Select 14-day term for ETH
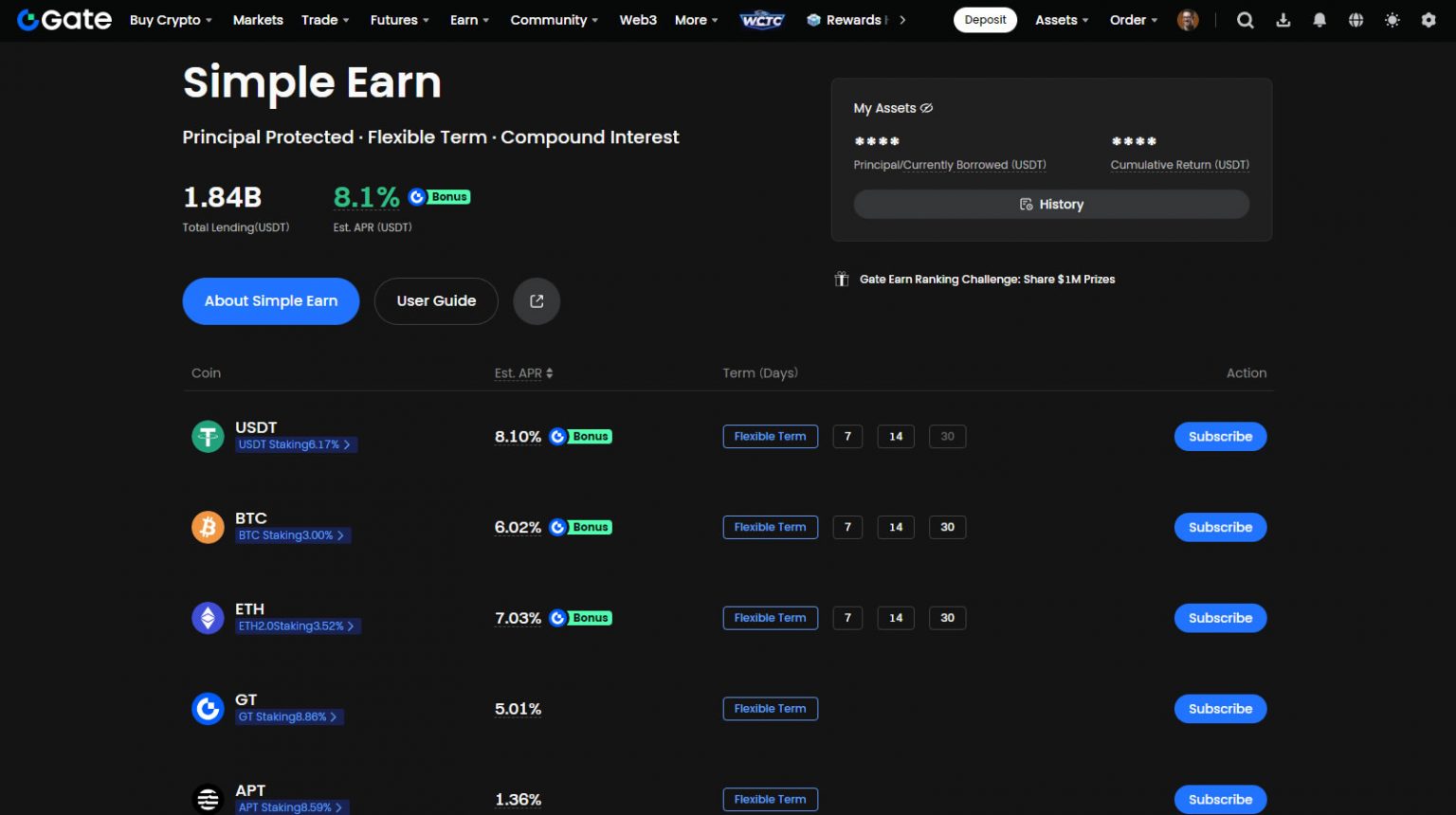 (x=896, y=618)
